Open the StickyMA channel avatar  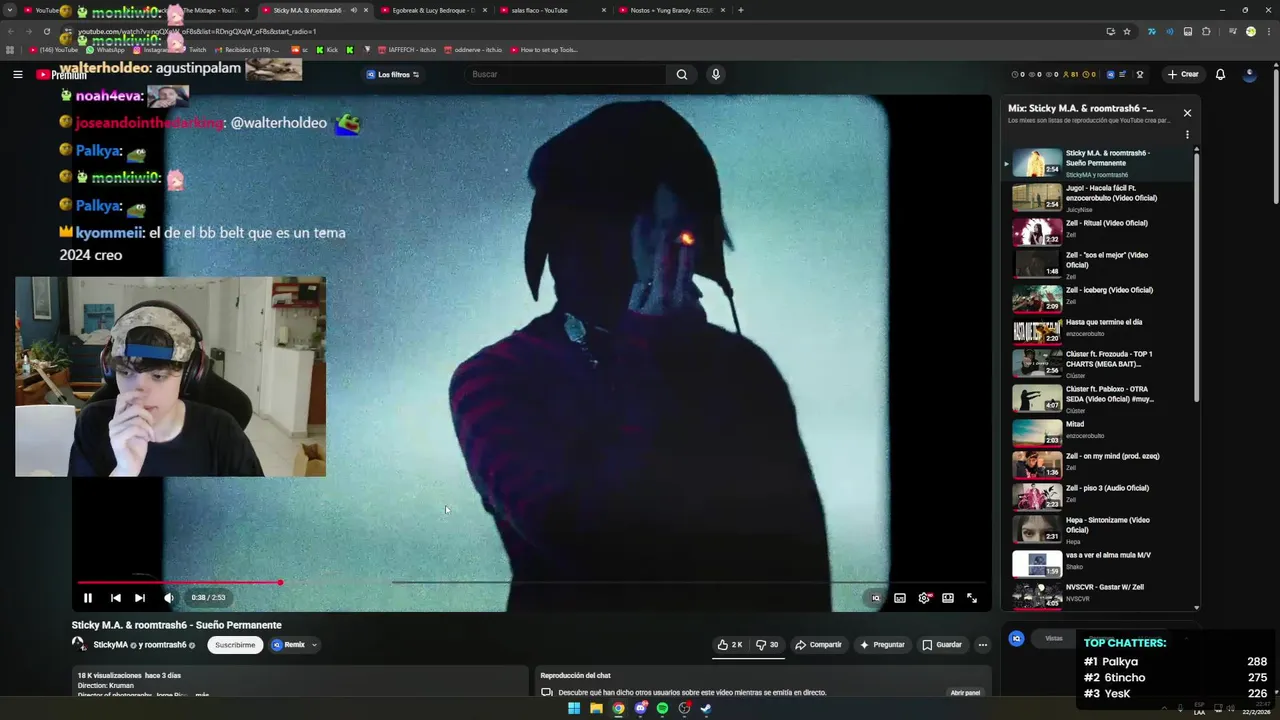click(79, 644)
